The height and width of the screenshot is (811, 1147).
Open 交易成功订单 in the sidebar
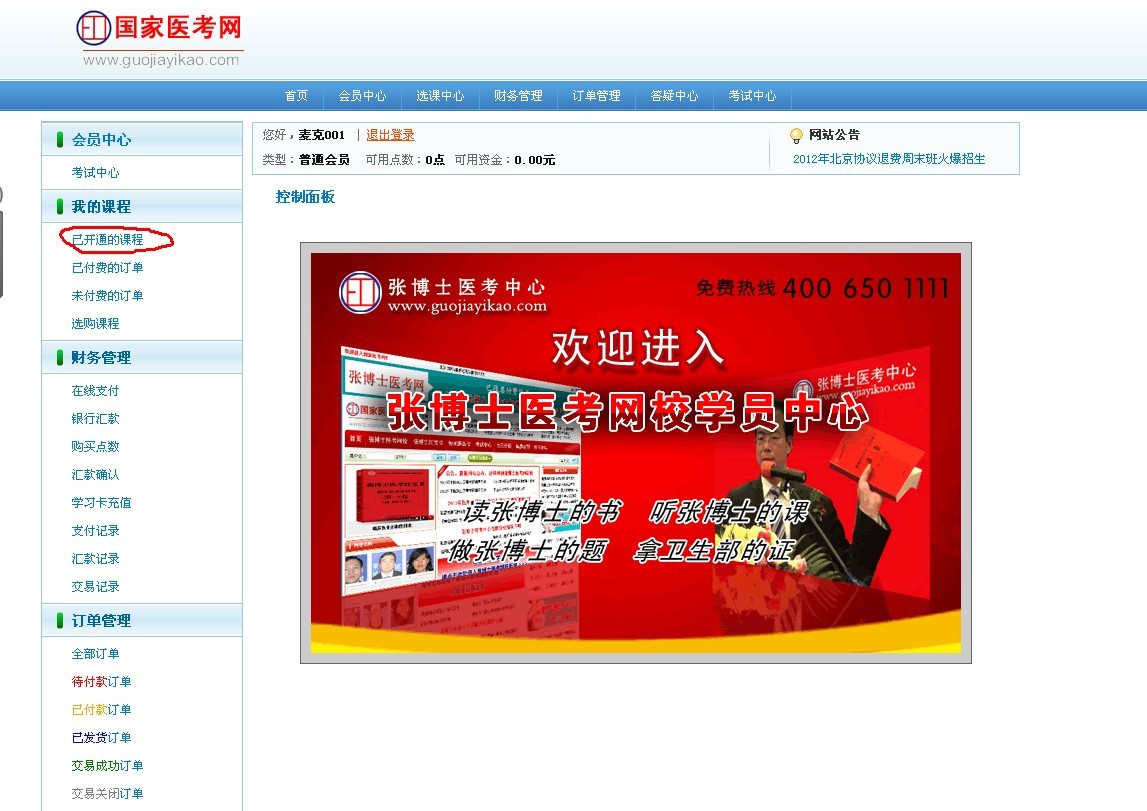pos(108,766)
